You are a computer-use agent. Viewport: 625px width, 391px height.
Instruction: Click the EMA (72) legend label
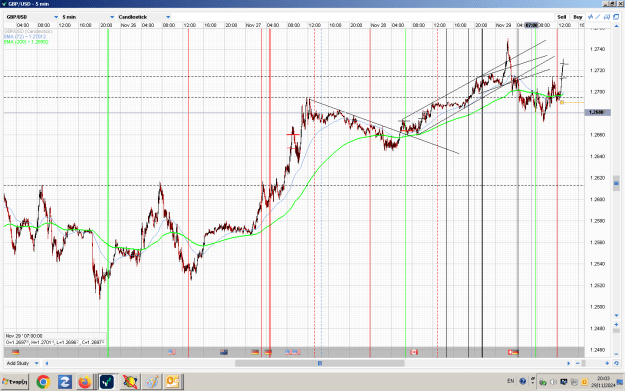tap(25, 36)
